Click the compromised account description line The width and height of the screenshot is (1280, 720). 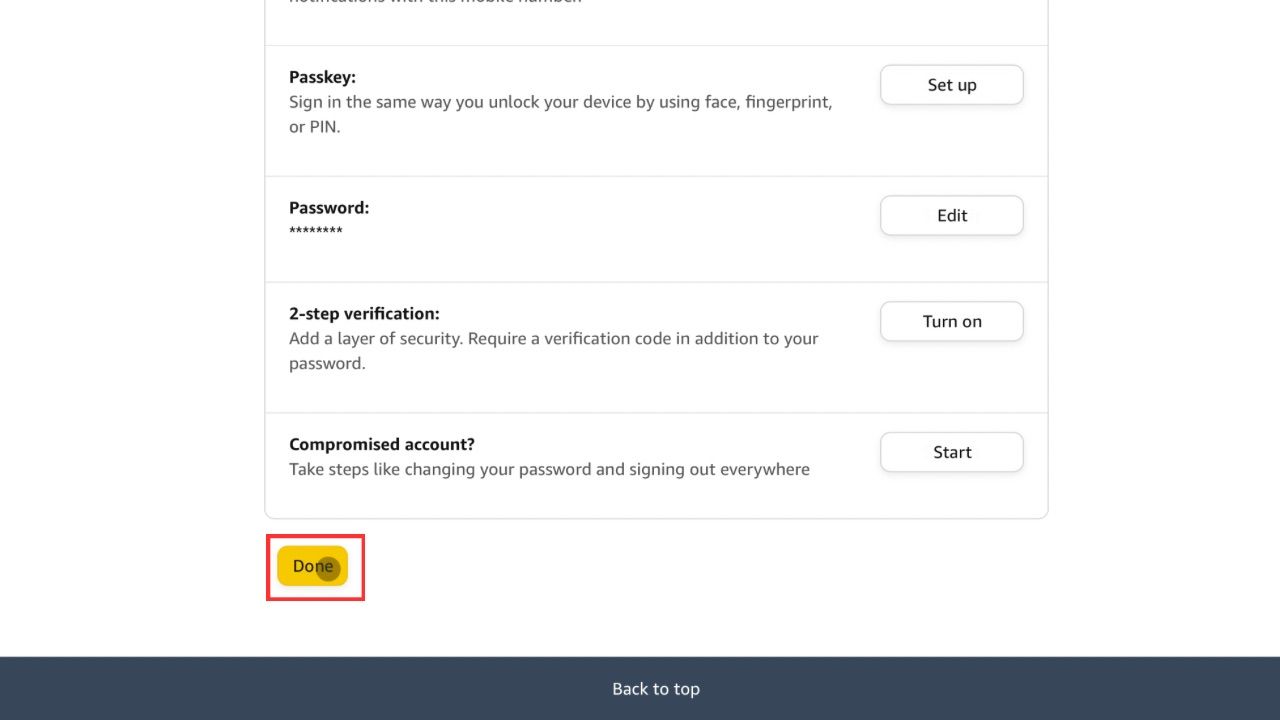(x=548, y=469)
